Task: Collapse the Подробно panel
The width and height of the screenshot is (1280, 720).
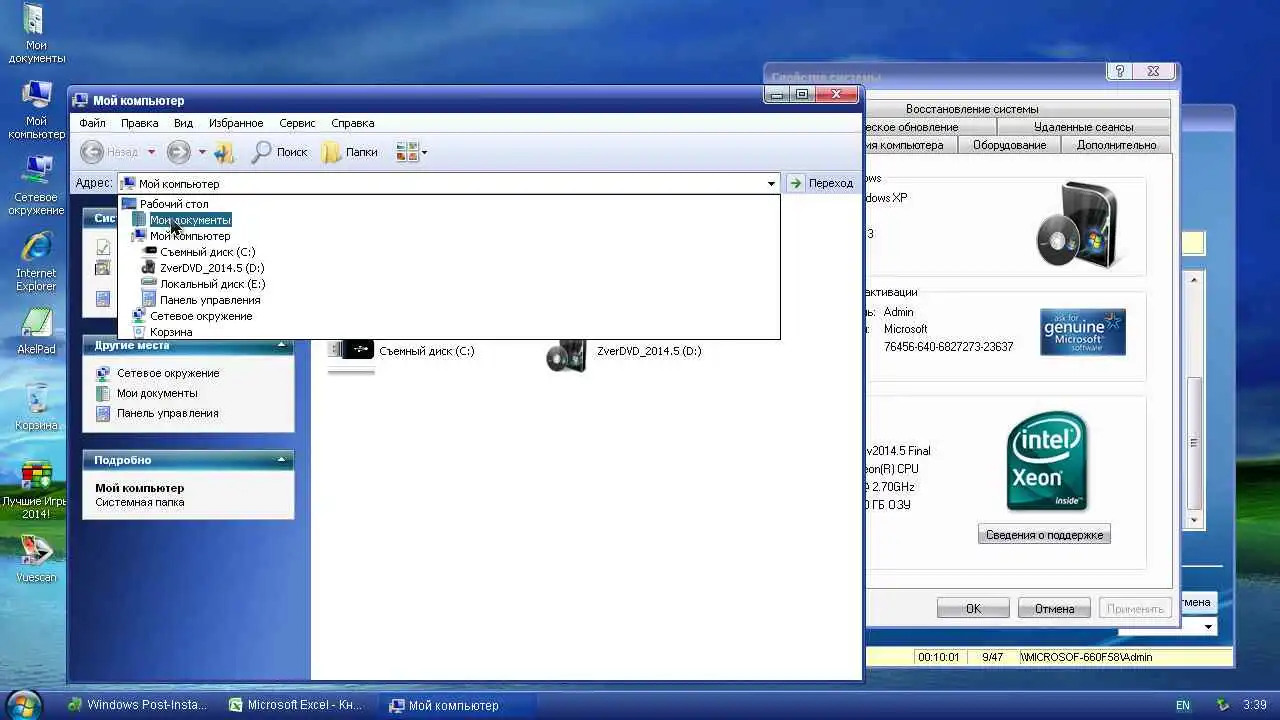Action: [281, 460]
